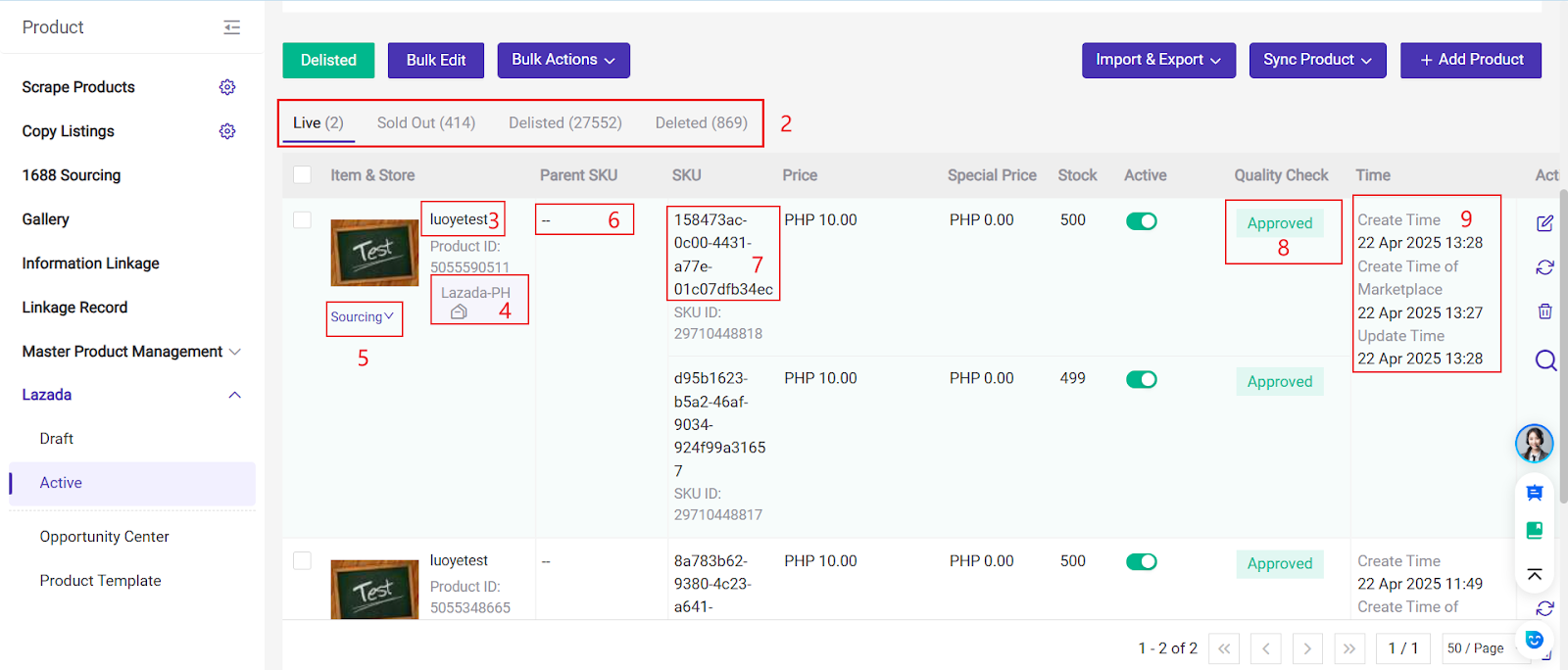The width and height of the screenshot is (1568, 670).
Task: Collapse the Product sidebar menu icon
Action: pyautogui.click(x=231, y=27)
